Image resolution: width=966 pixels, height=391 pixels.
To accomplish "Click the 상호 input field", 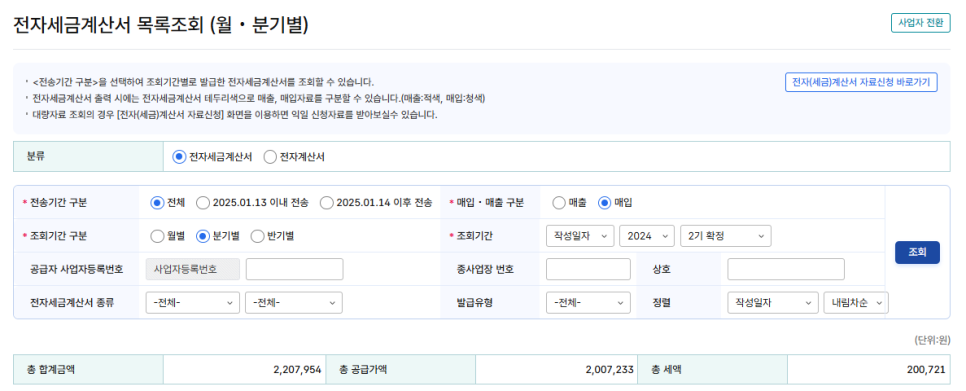I will click(x=786, y=270).
